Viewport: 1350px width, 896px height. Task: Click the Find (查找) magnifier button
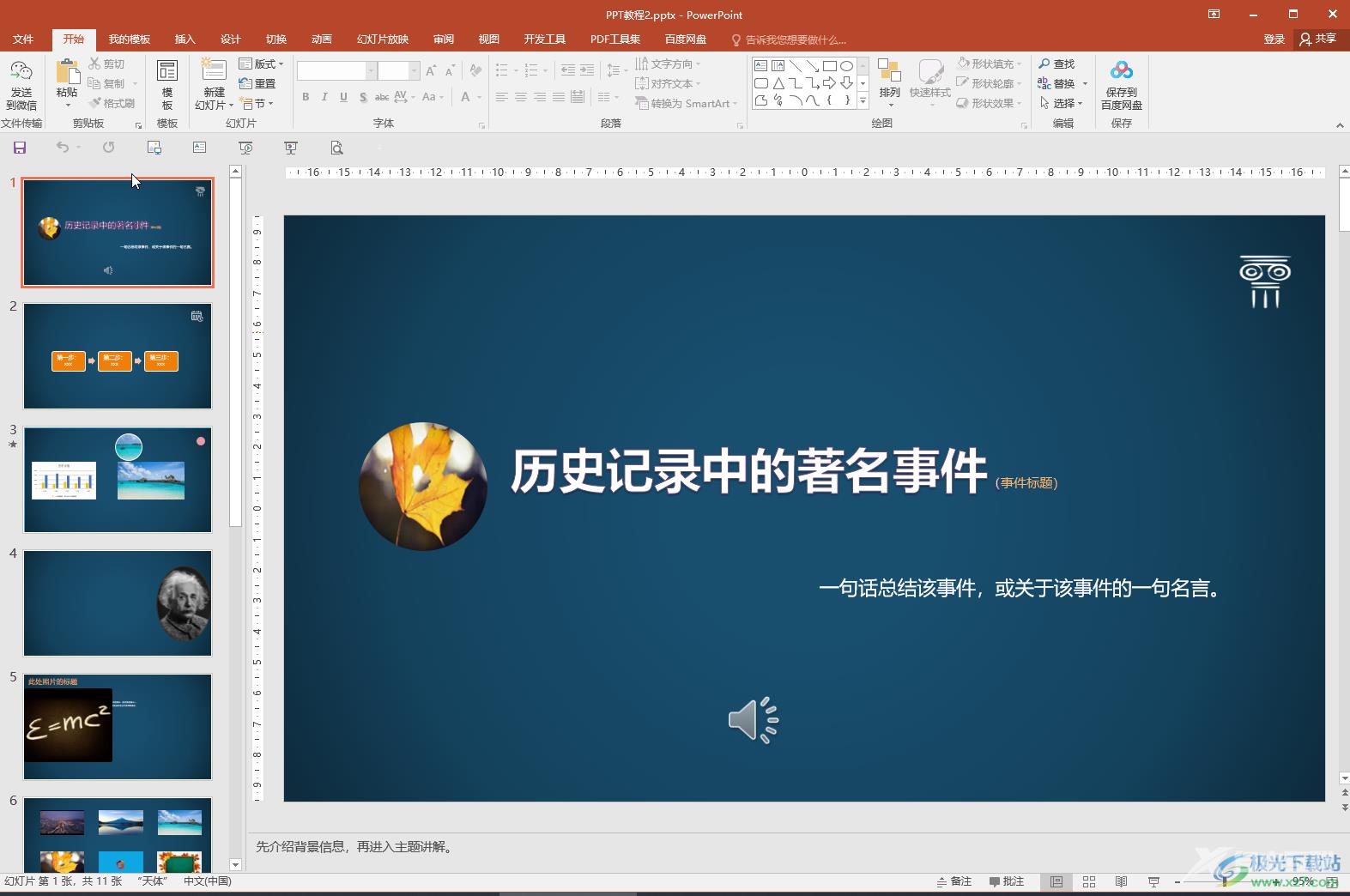pos(1056,64)
